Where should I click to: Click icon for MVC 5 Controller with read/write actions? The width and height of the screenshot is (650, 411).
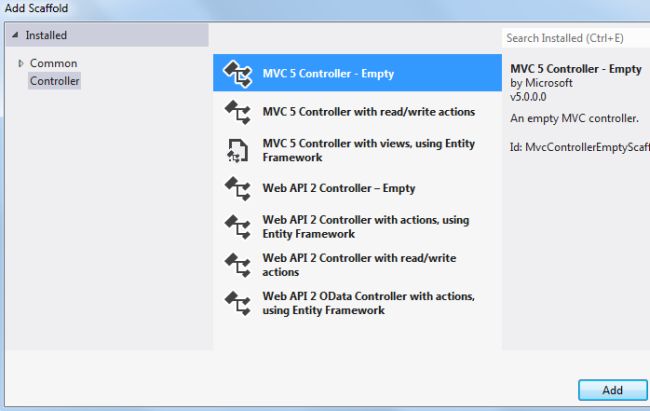click(236, 112)
